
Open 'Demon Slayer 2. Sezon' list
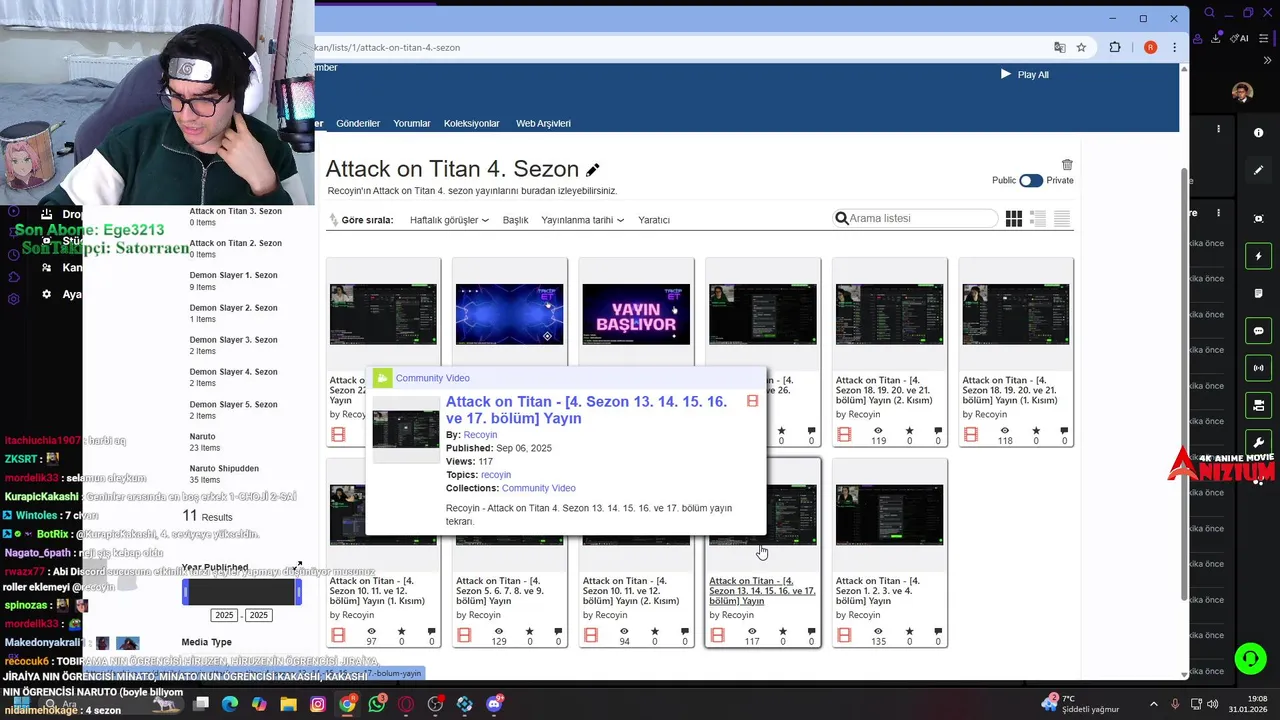233,309
